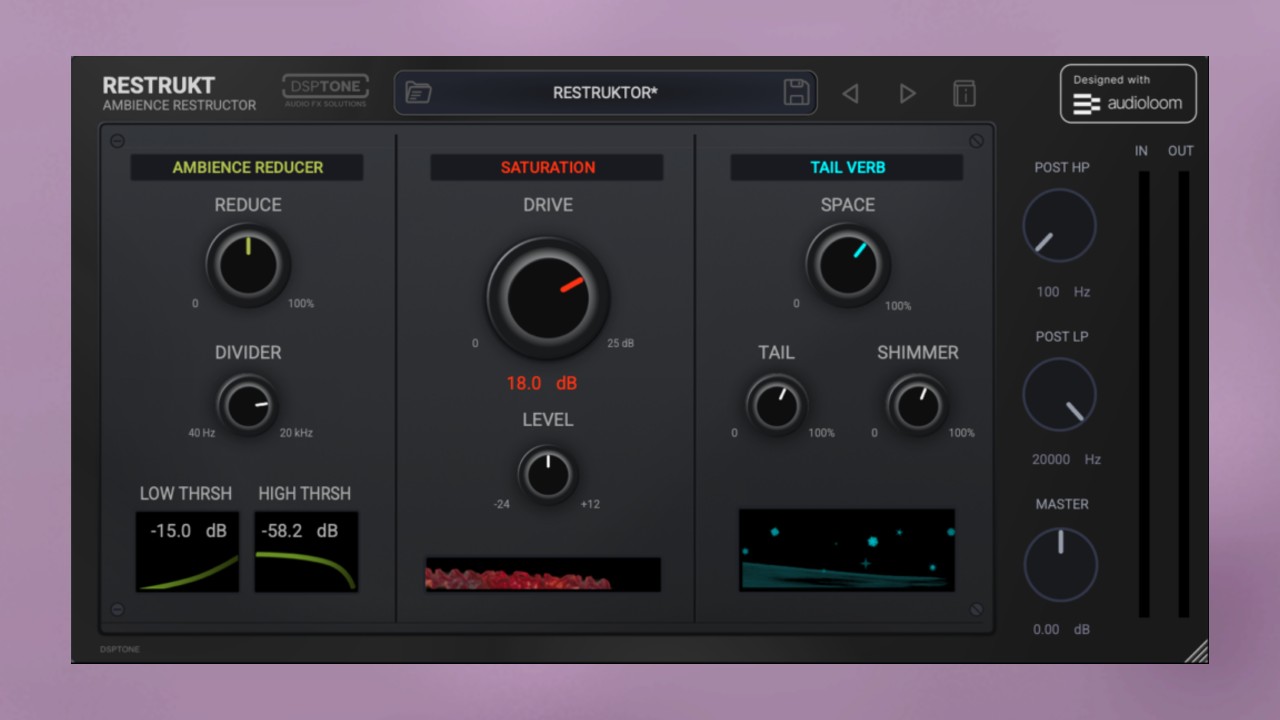Click the DSPTONE logo
This screenshot has height=720, width=1280.
coord(325,89)
